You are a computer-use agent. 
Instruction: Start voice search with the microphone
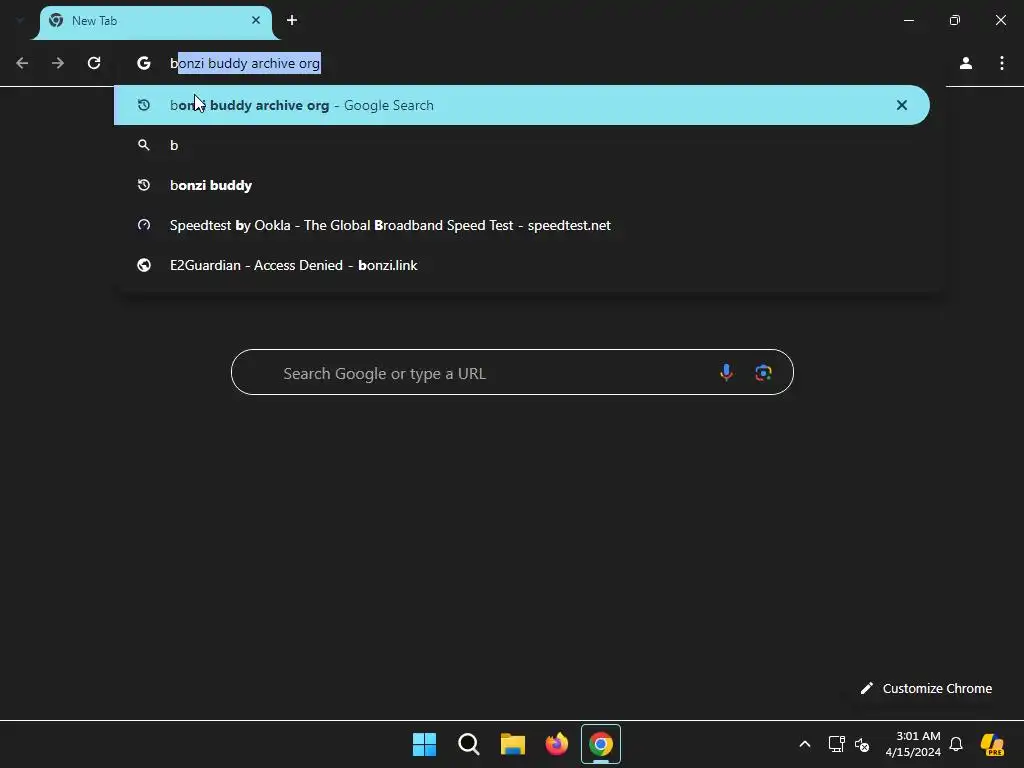click(x=726, y=372)
